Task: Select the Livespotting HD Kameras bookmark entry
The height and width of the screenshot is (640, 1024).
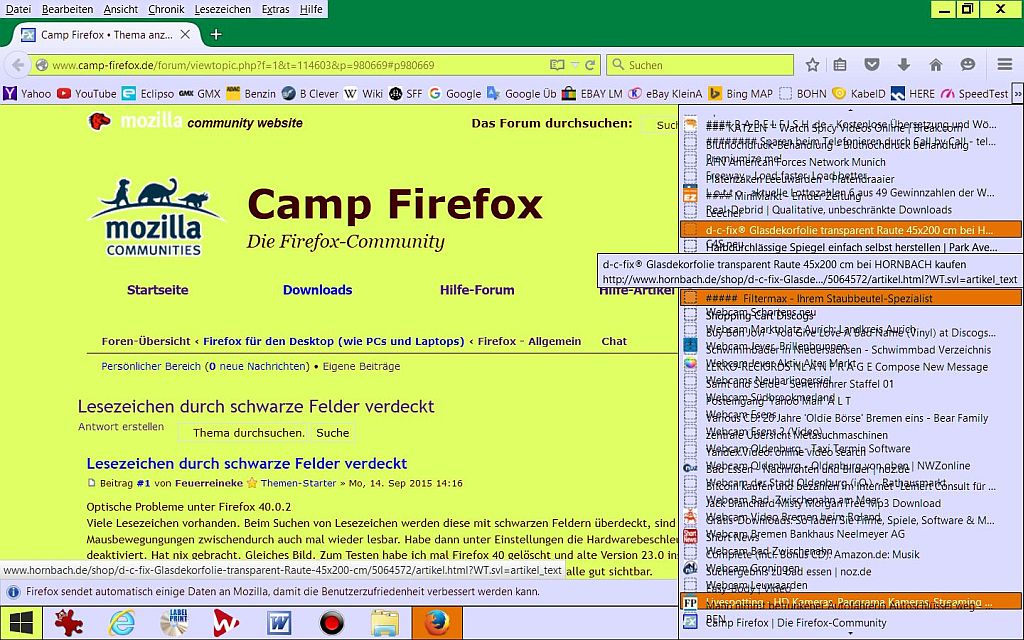Action: pos(850,601)
